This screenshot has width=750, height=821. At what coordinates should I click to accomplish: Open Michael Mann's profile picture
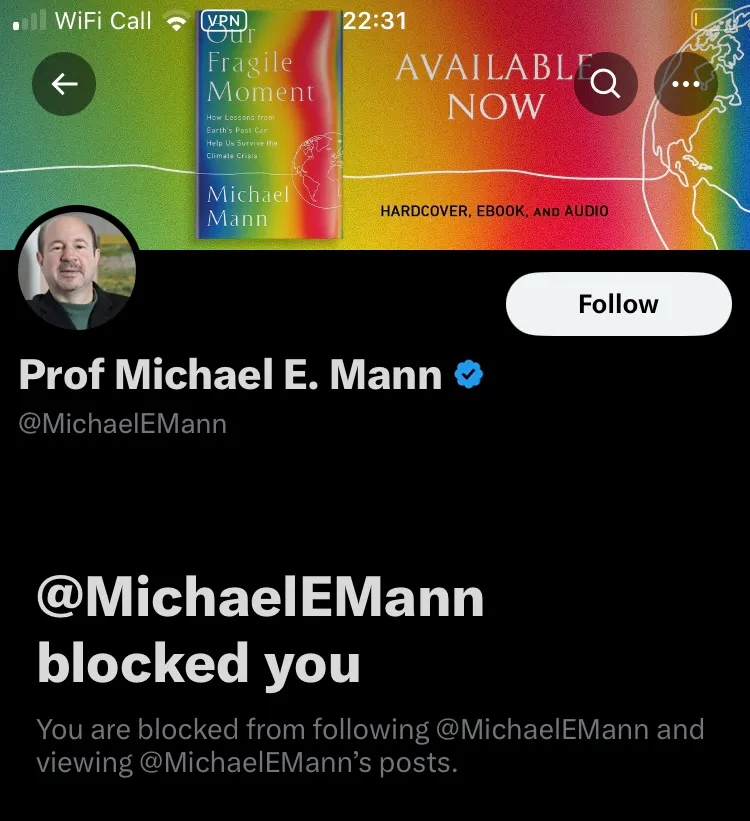(x=77, y=270)
